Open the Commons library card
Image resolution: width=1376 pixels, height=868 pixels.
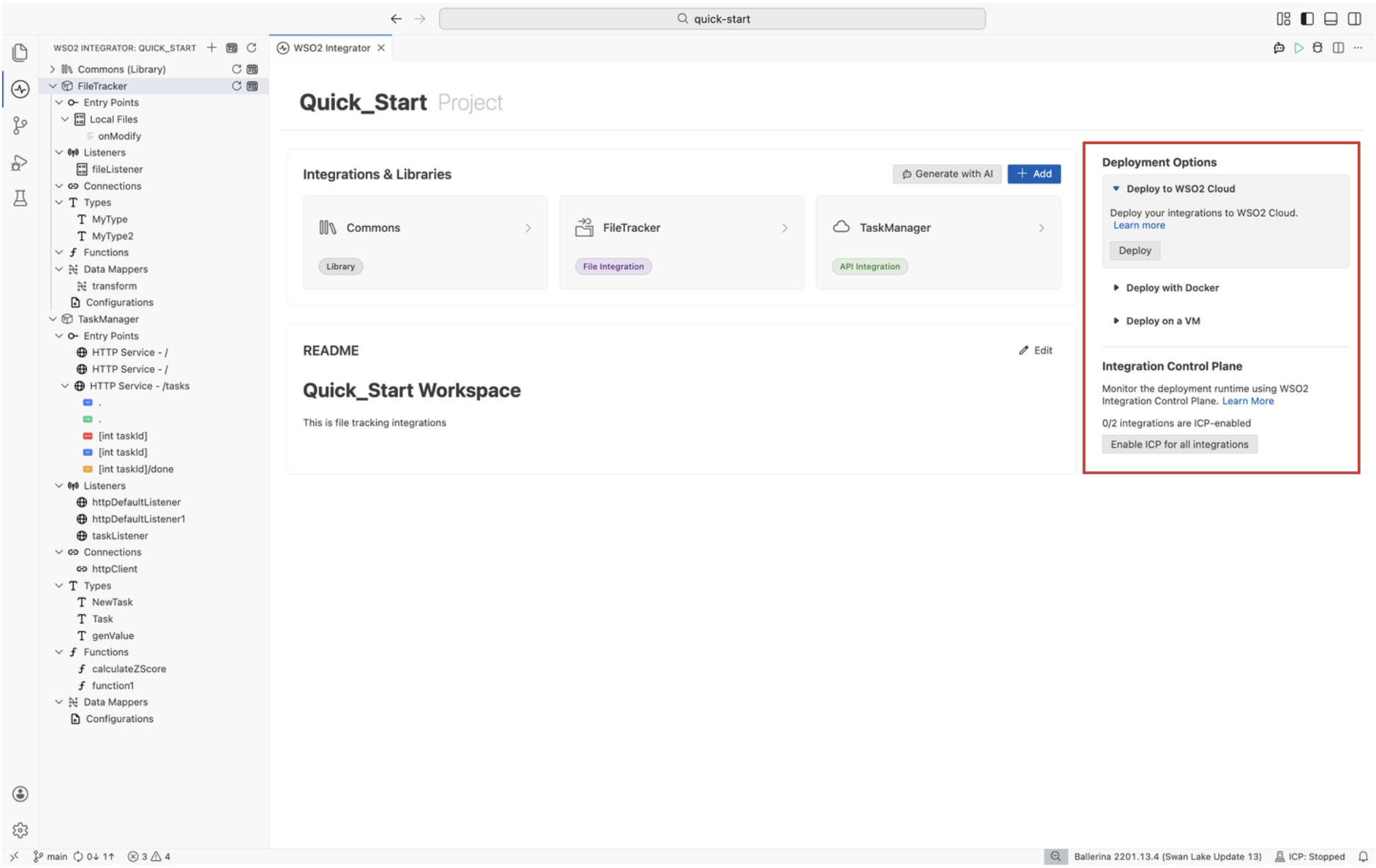coord(425,242)
